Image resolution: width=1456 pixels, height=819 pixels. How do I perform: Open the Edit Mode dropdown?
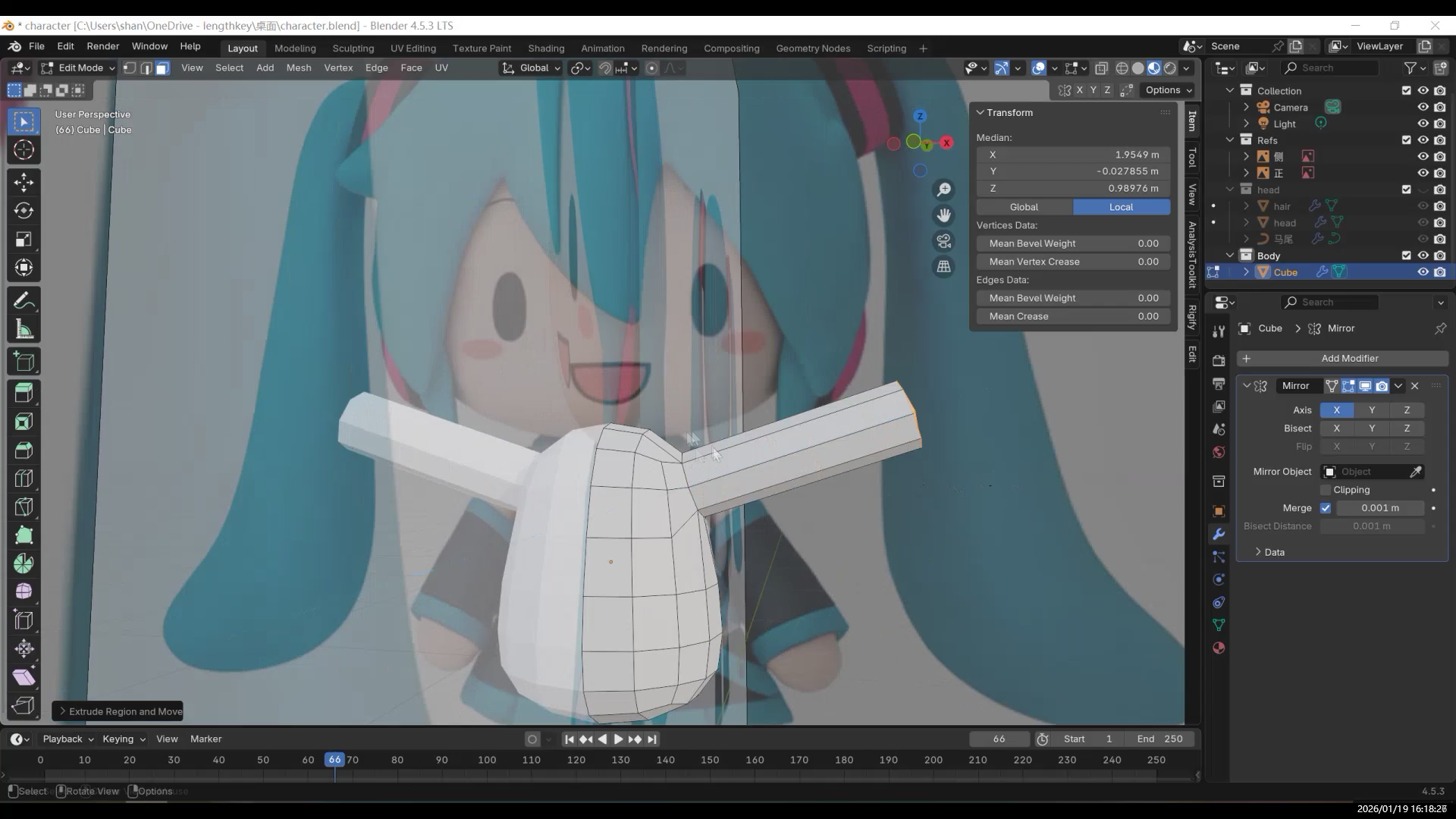tap(79, 68)
